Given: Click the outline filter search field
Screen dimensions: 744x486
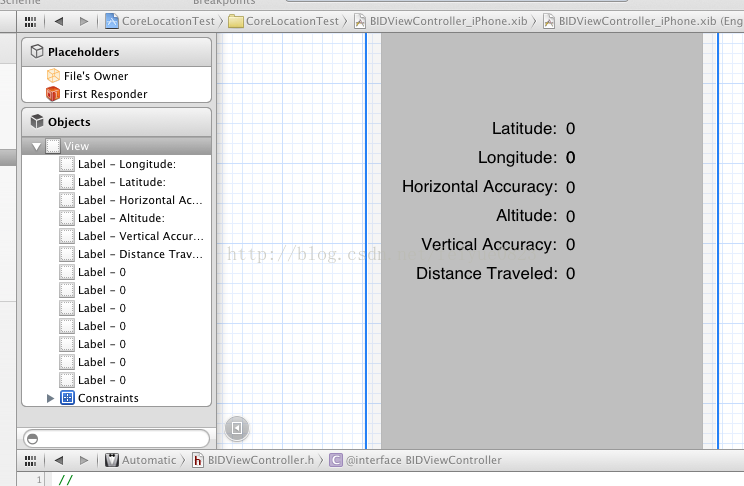Looking at the screenshot, I should (116, 439).
